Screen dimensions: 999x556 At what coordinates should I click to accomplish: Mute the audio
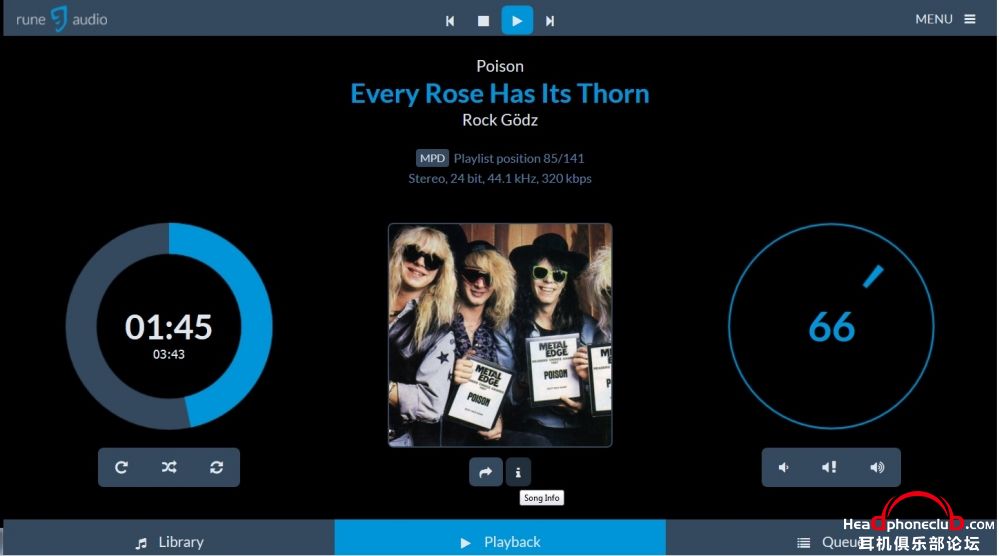830,467
